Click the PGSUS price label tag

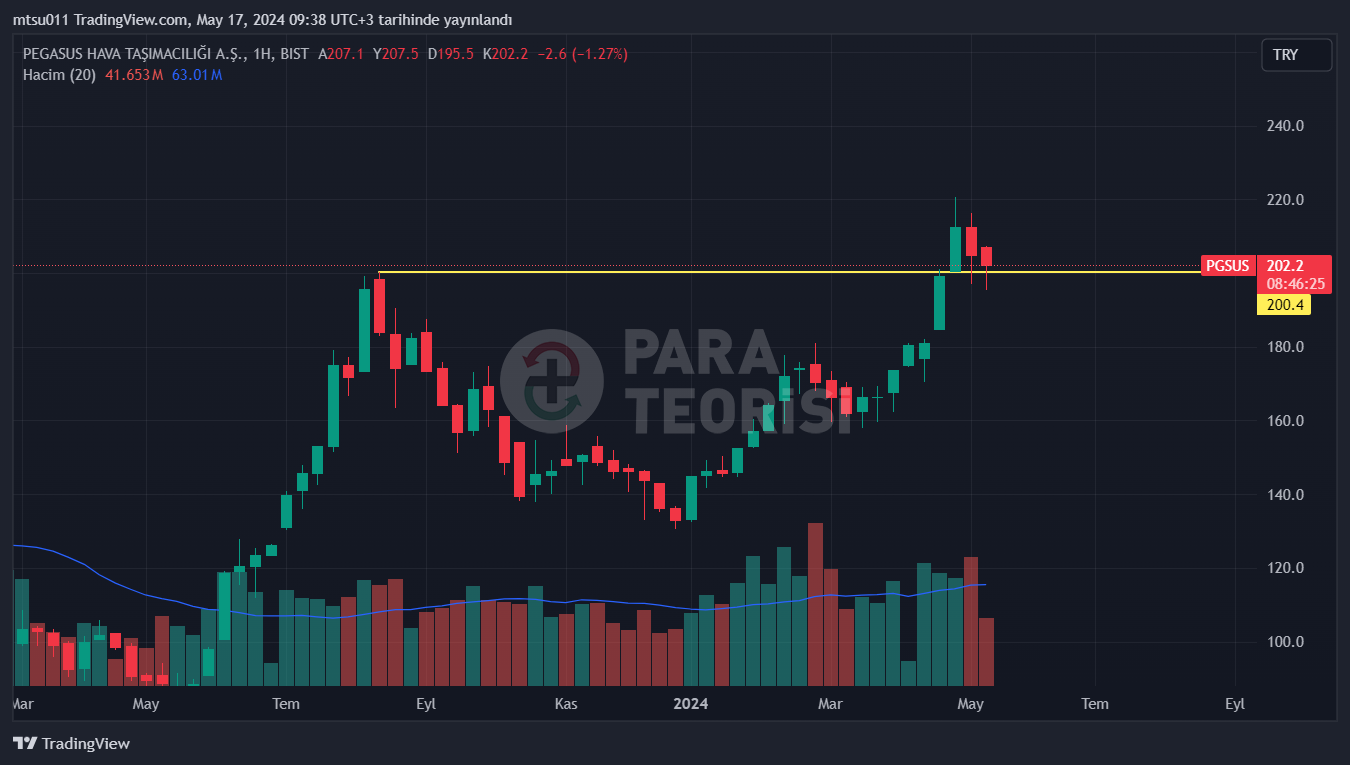(x=1227, y=266)
